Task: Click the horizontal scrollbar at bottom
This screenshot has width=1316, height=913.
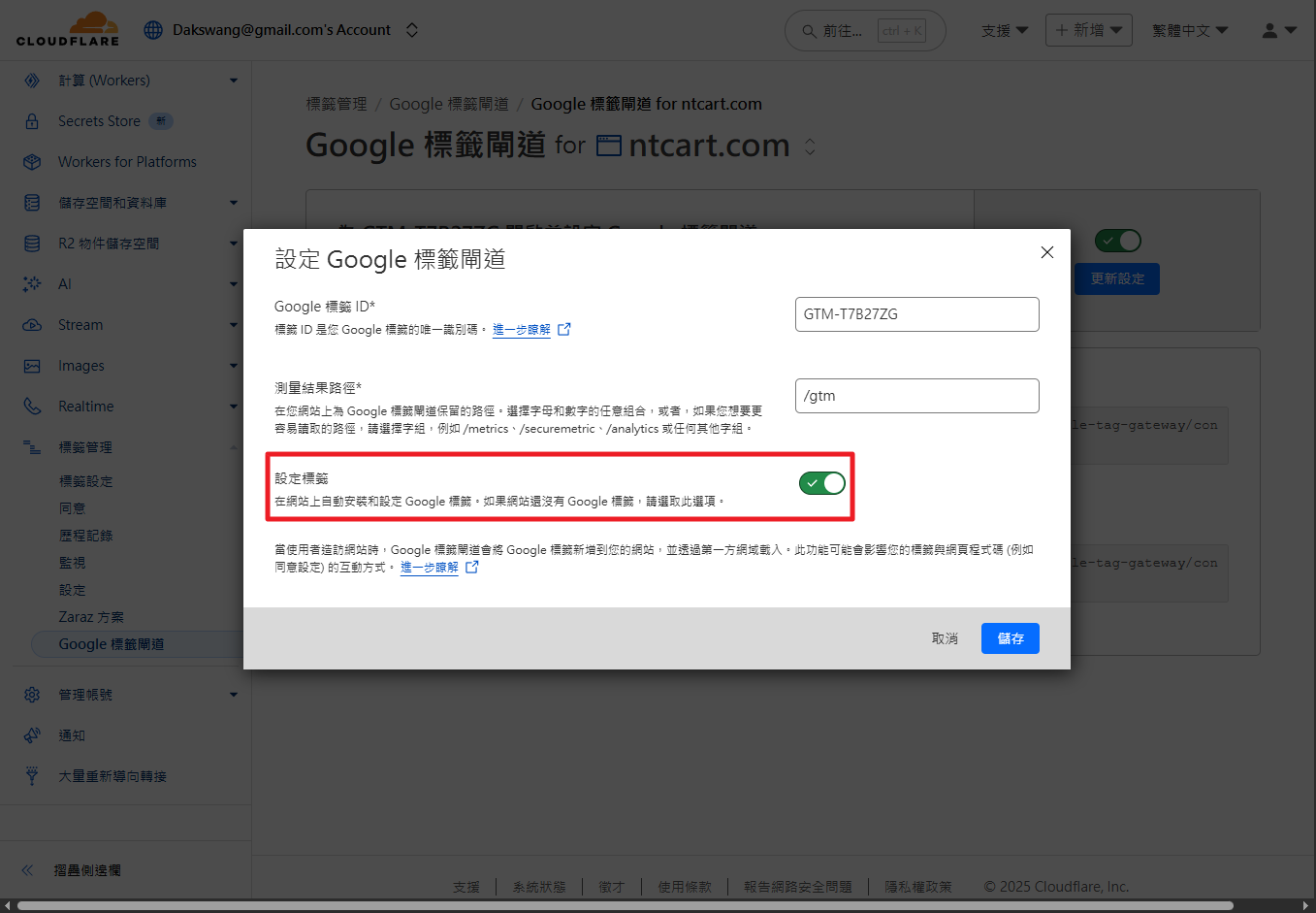Action: (x=626, y=906)
